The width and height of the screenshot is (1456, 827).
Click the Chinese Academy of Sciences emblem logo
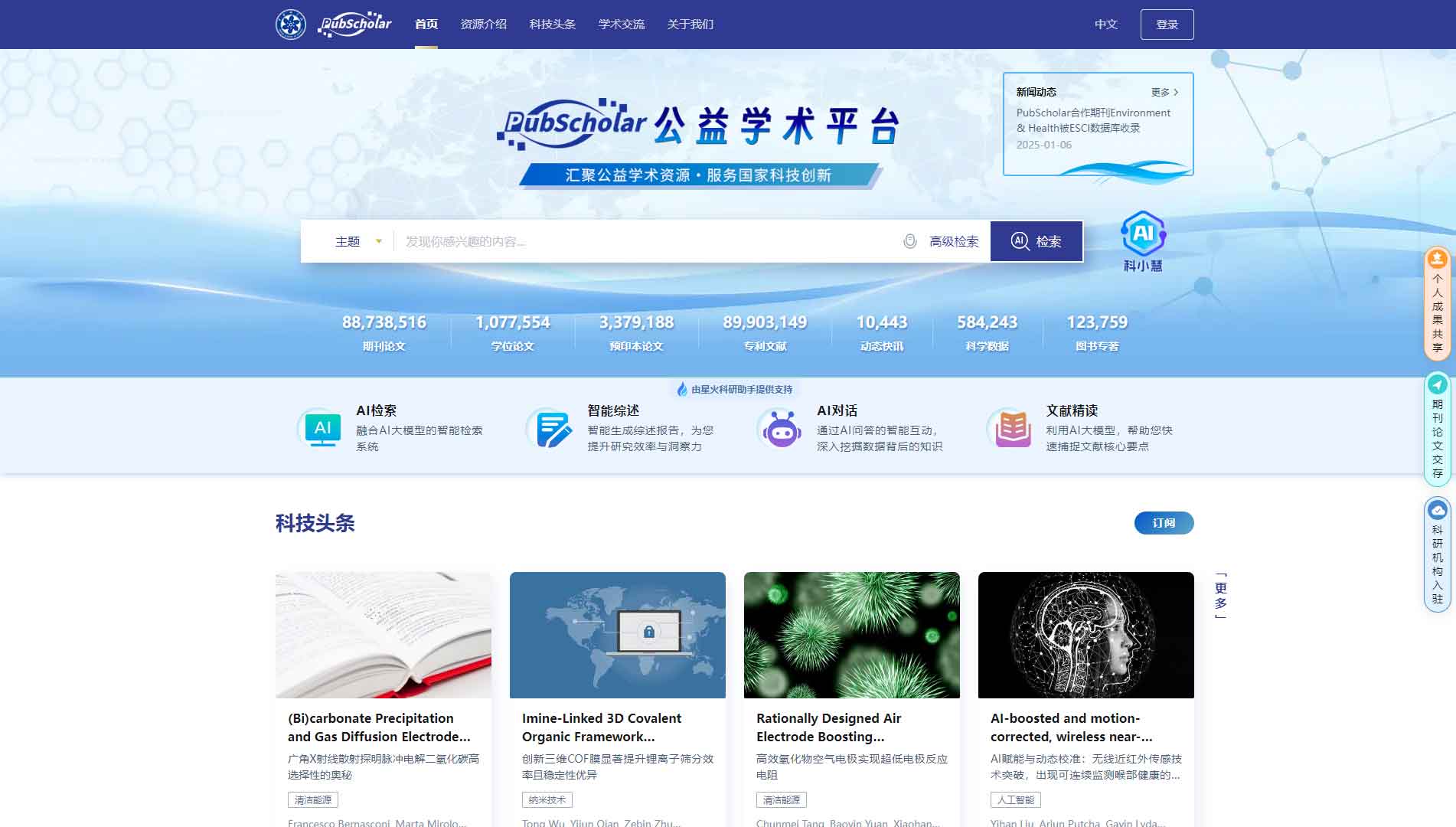pos(291,25)
